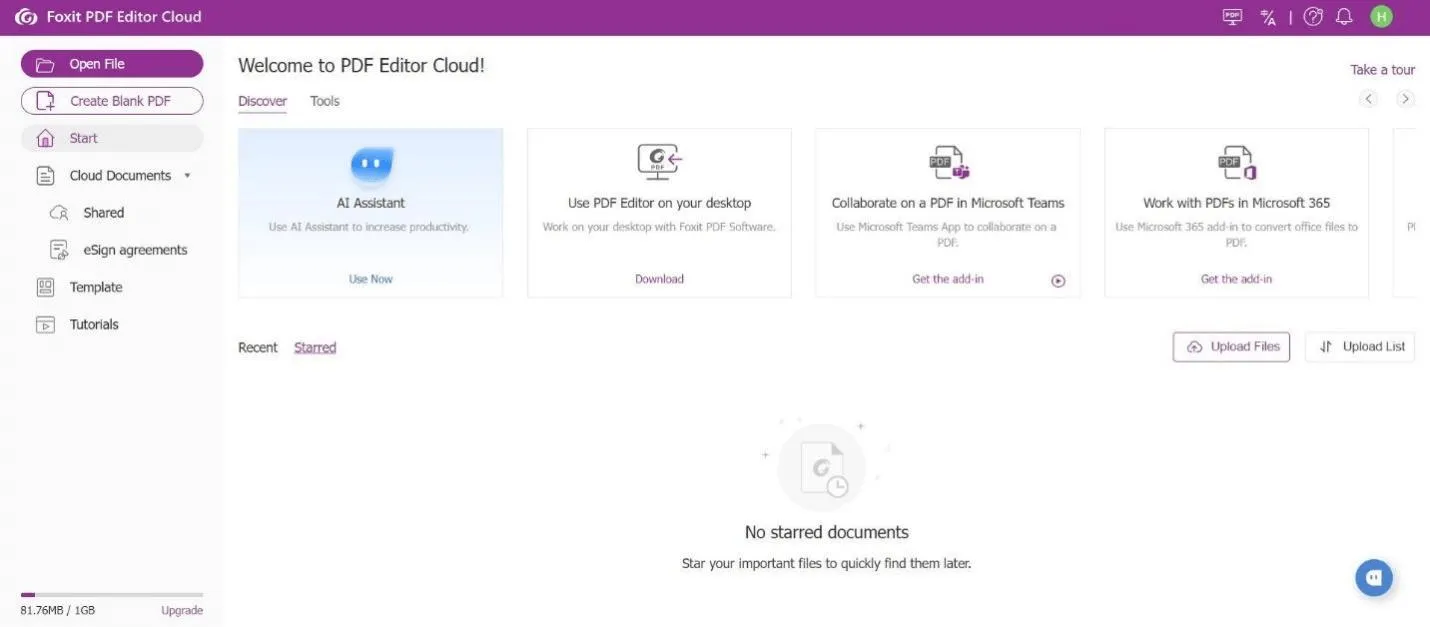Play the Microsoft Teams video icon
Screen dimensions: 1430x627
click(1058, 281)
